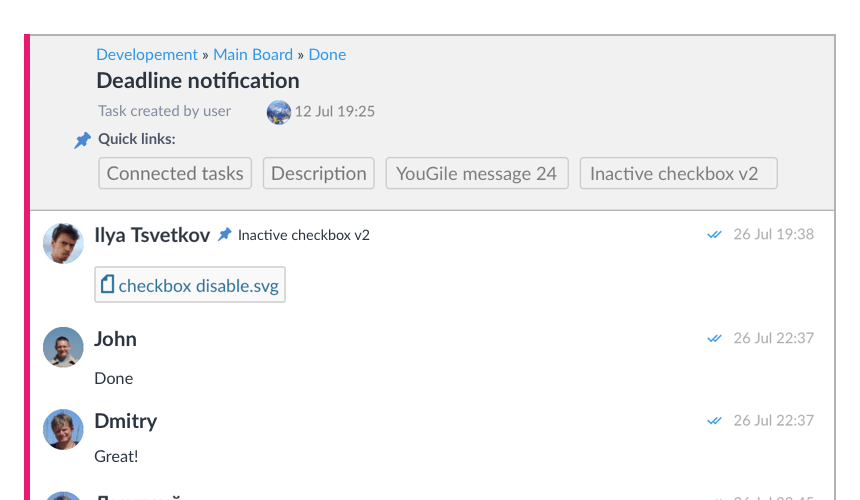Click the pin icon beside Quick links
Image resolution: width=860 pixels, height=500 pixels.
pos(82,140)
